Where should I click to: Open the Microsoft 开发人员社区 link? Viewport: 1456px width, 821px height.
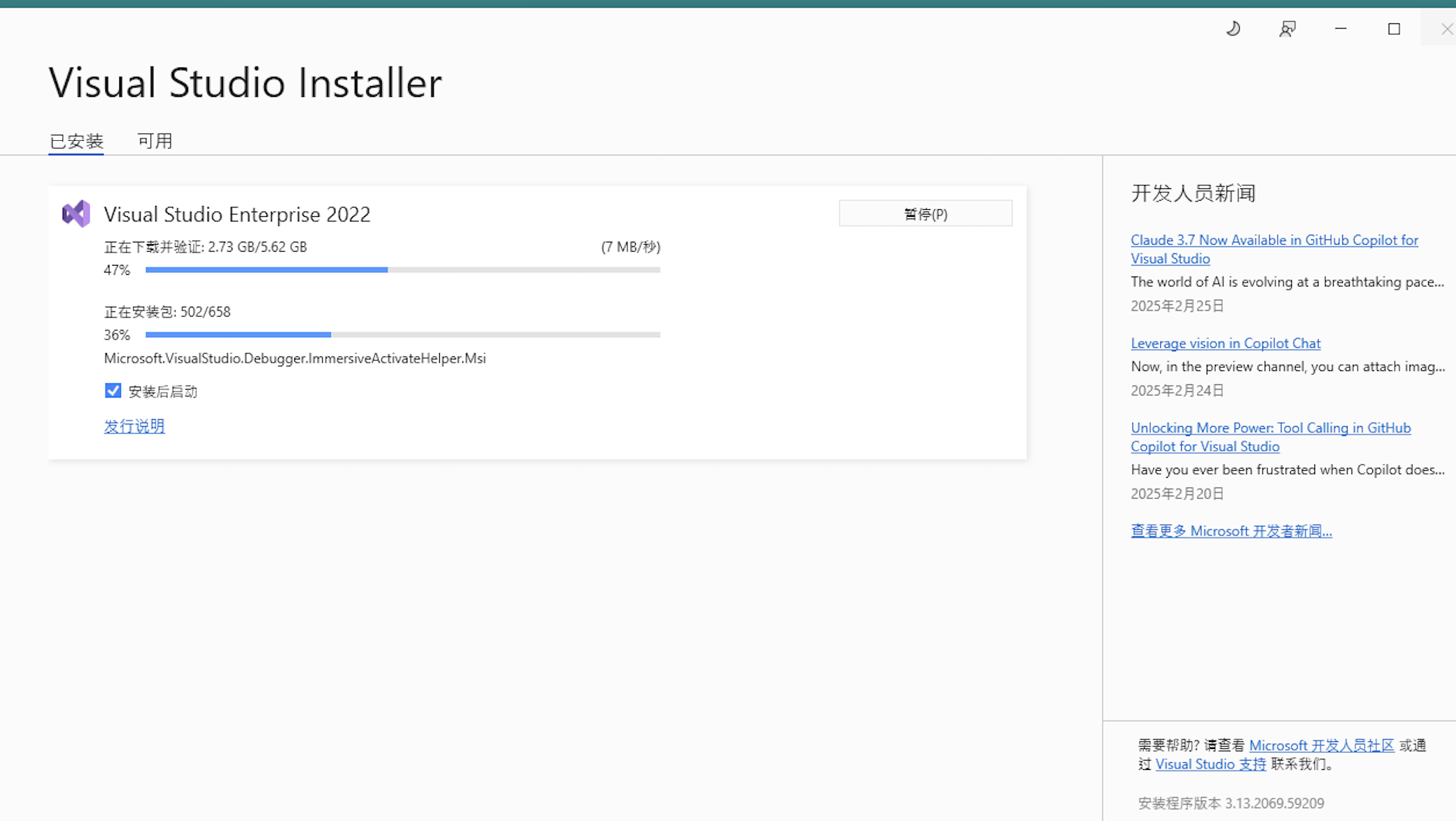pos(1321,745)
